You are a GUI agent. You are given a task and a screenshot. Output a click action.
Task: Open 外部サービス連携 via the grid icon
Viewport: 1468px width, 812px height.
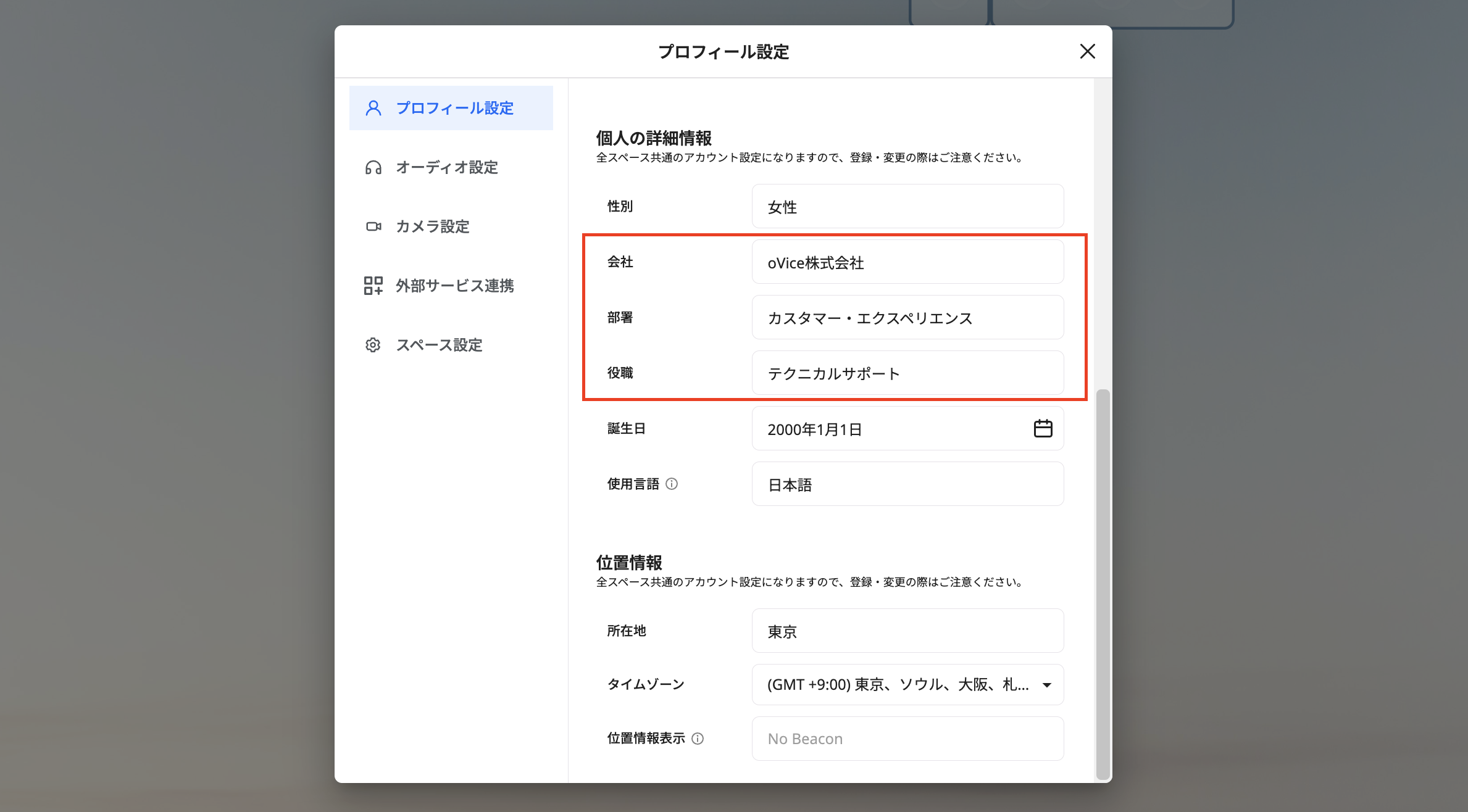point(373,285)
